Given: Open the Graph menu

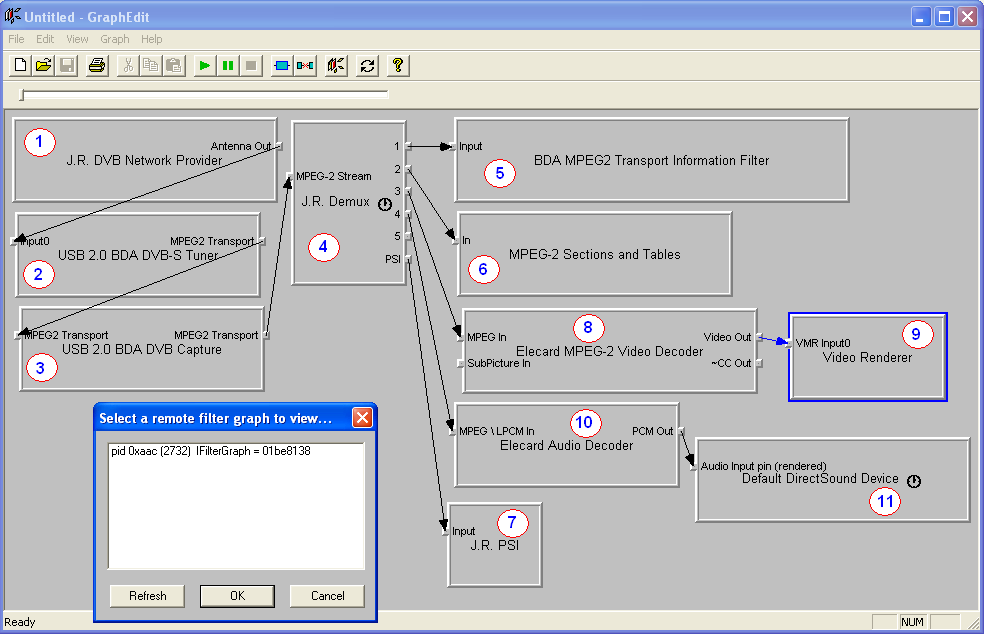Looking at the screenshot, I should [115, 39].
